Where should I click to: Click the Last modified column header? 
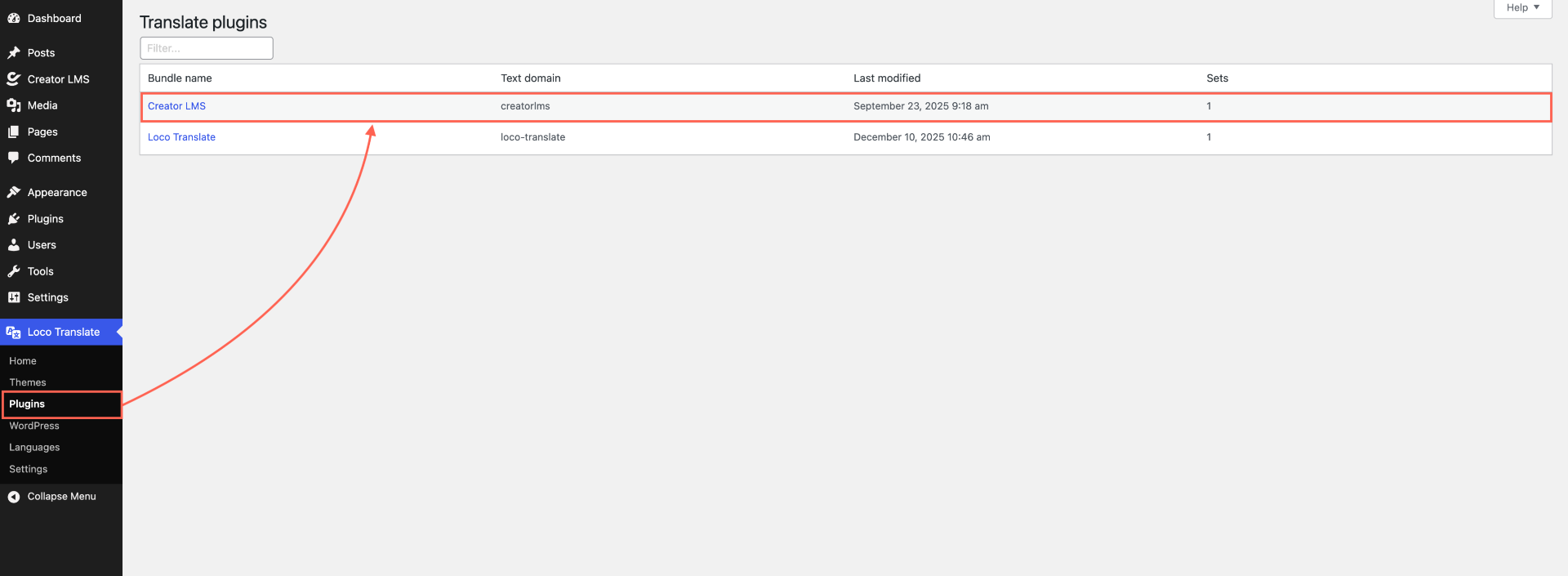(x=887, y=78)
